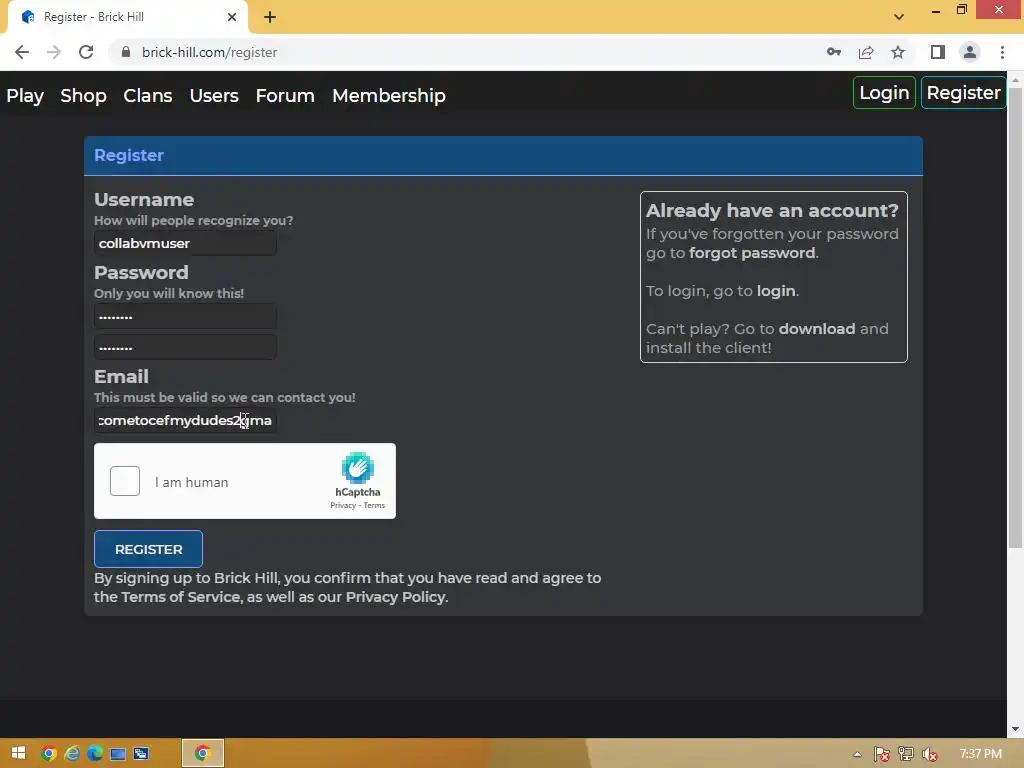
Task: Click the lock icon in address bar
Action: tap(126, 52)
